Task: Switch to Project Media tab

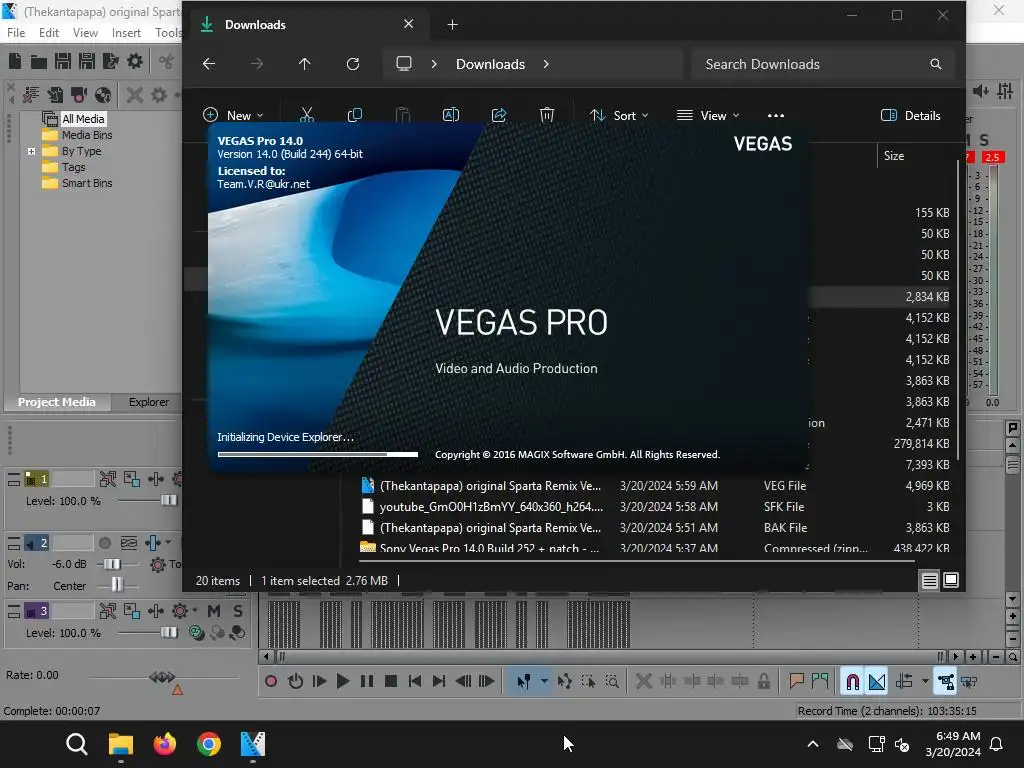Action: tap(57, 402)
